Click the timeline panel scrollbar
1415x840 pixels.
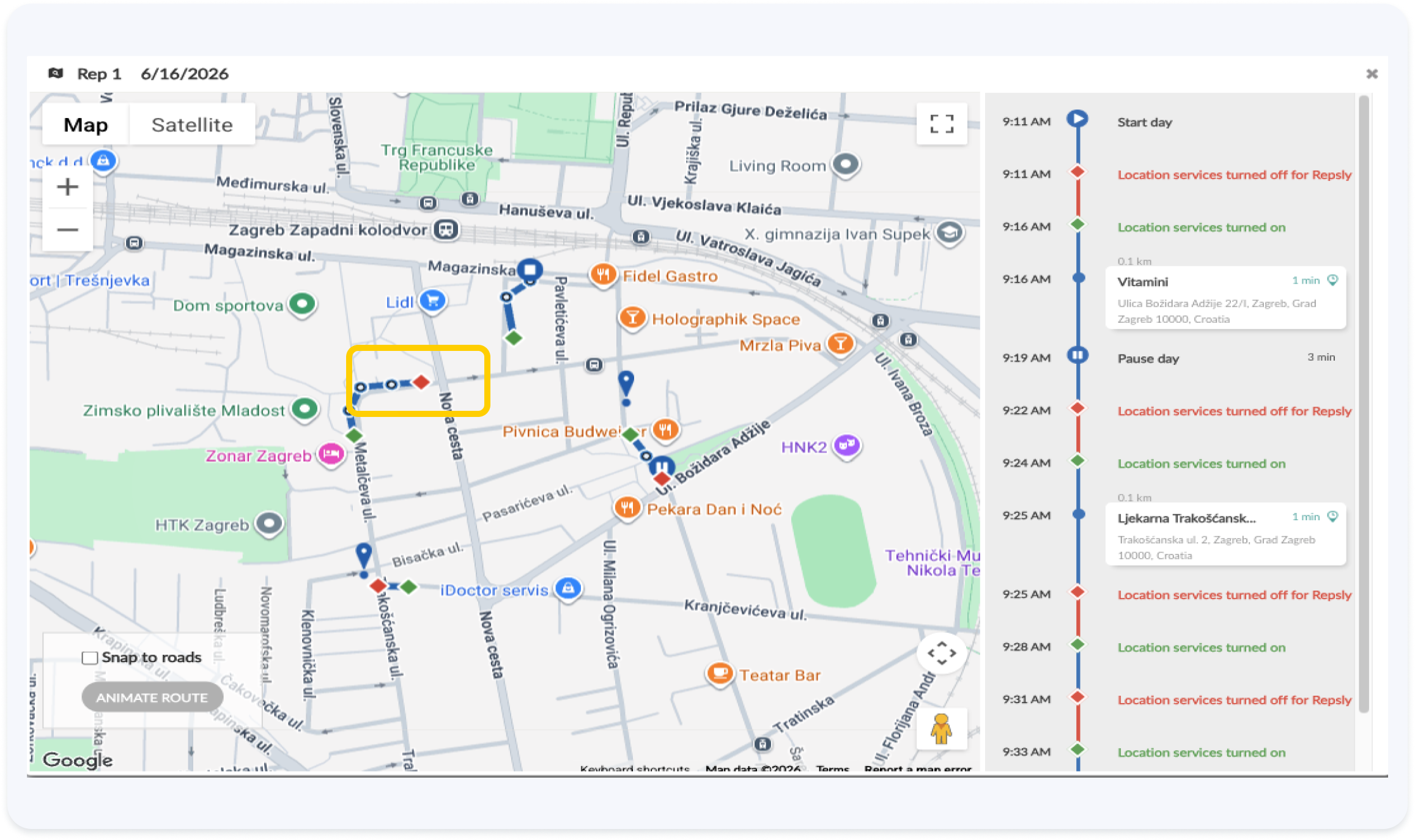coord(1364,403)
